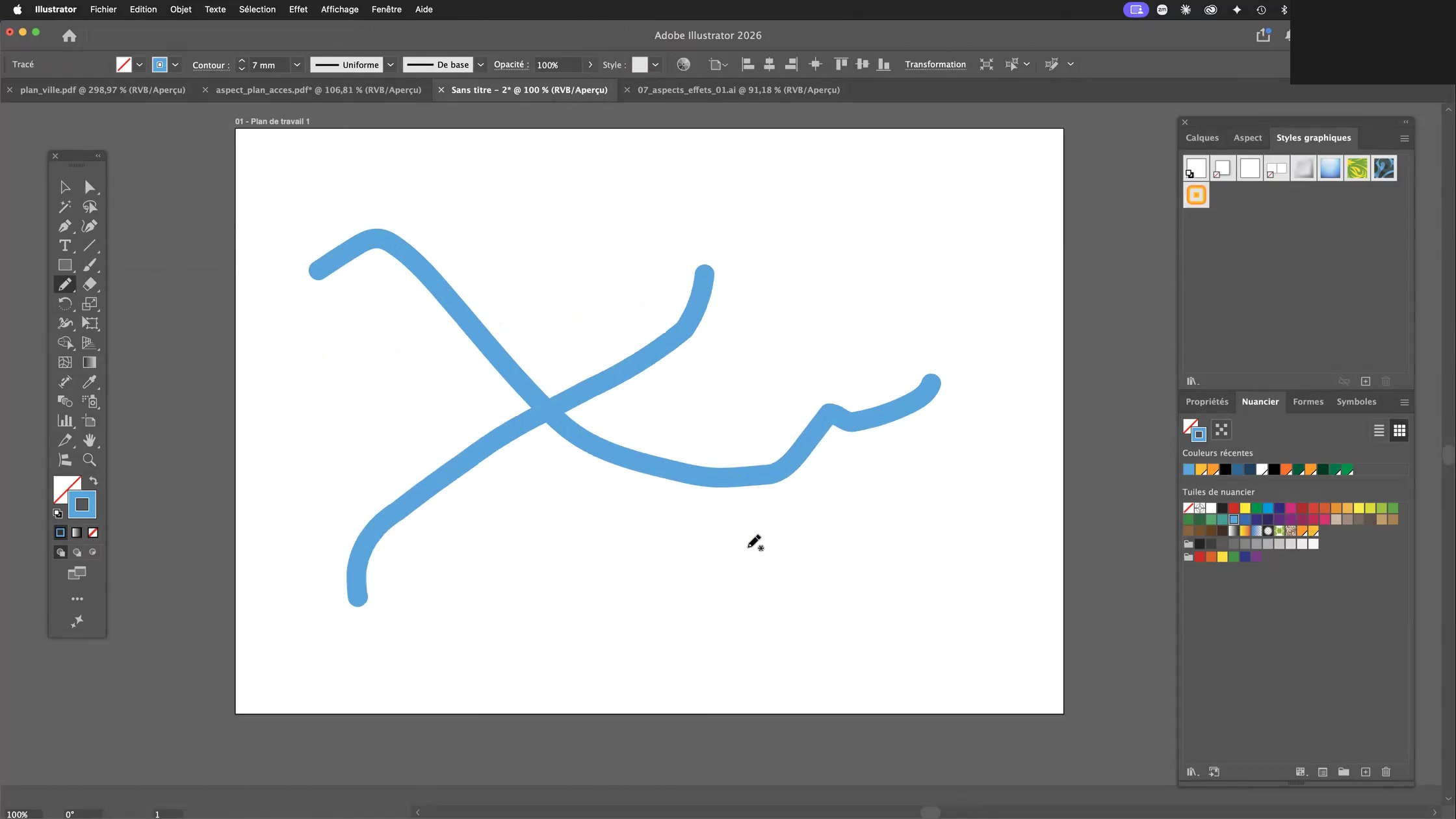Screen dimensions: 1456x819
Task: Select the Paintbrush tool
Action: tap(90, 265)
